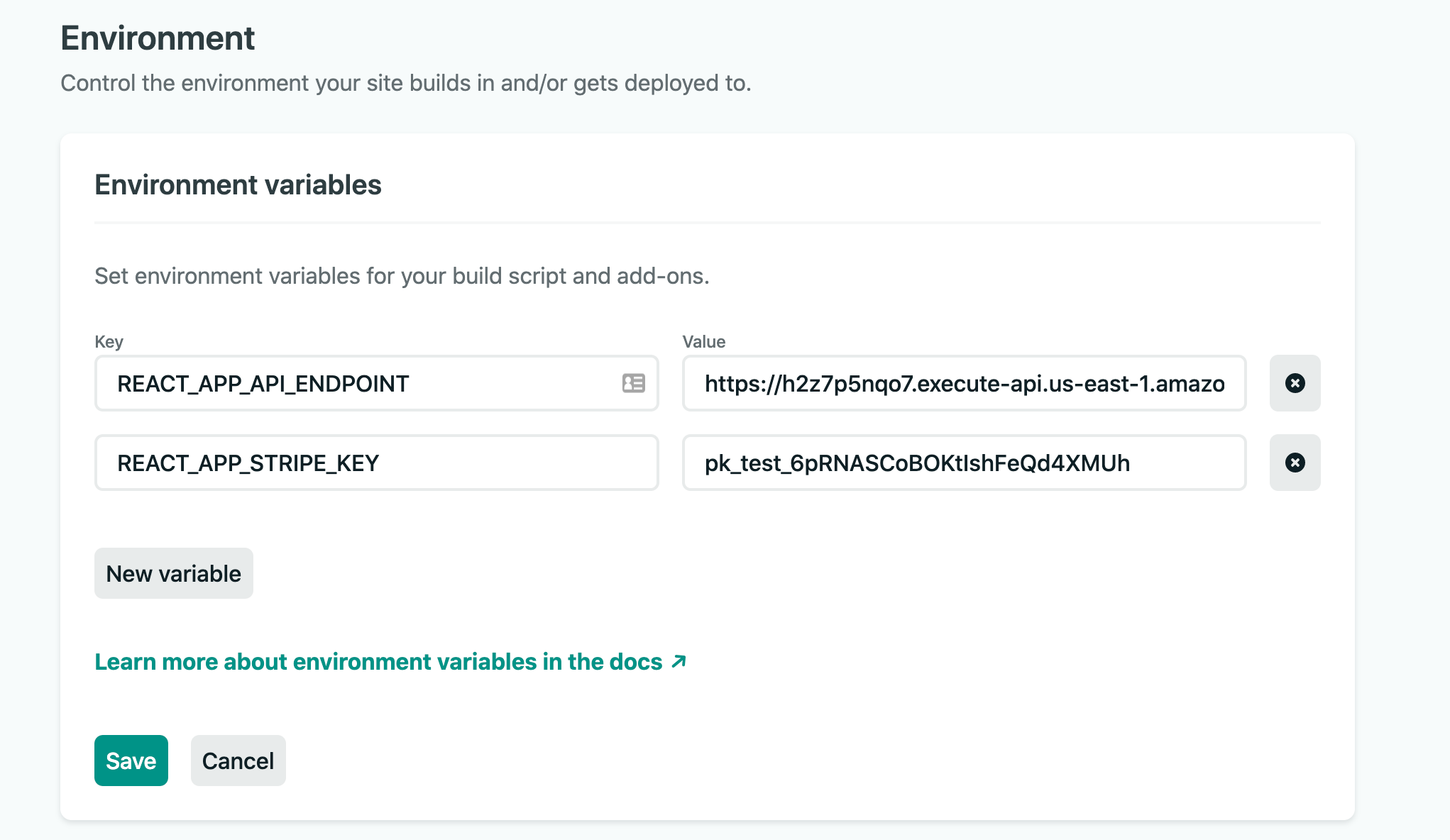
Task: Focus the REACT_APP_STRIPE_KEY key field
Action: coord(376,463)
